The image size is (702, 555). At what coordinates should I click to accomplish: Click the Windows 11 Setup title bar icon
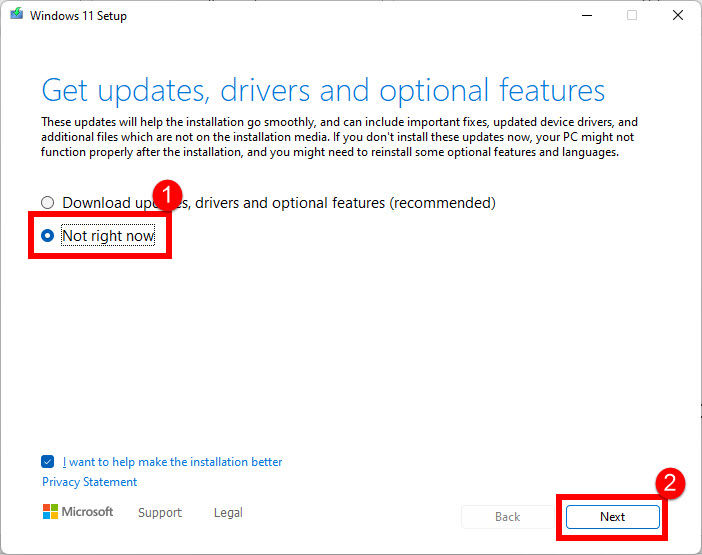[x=17, y=14]
